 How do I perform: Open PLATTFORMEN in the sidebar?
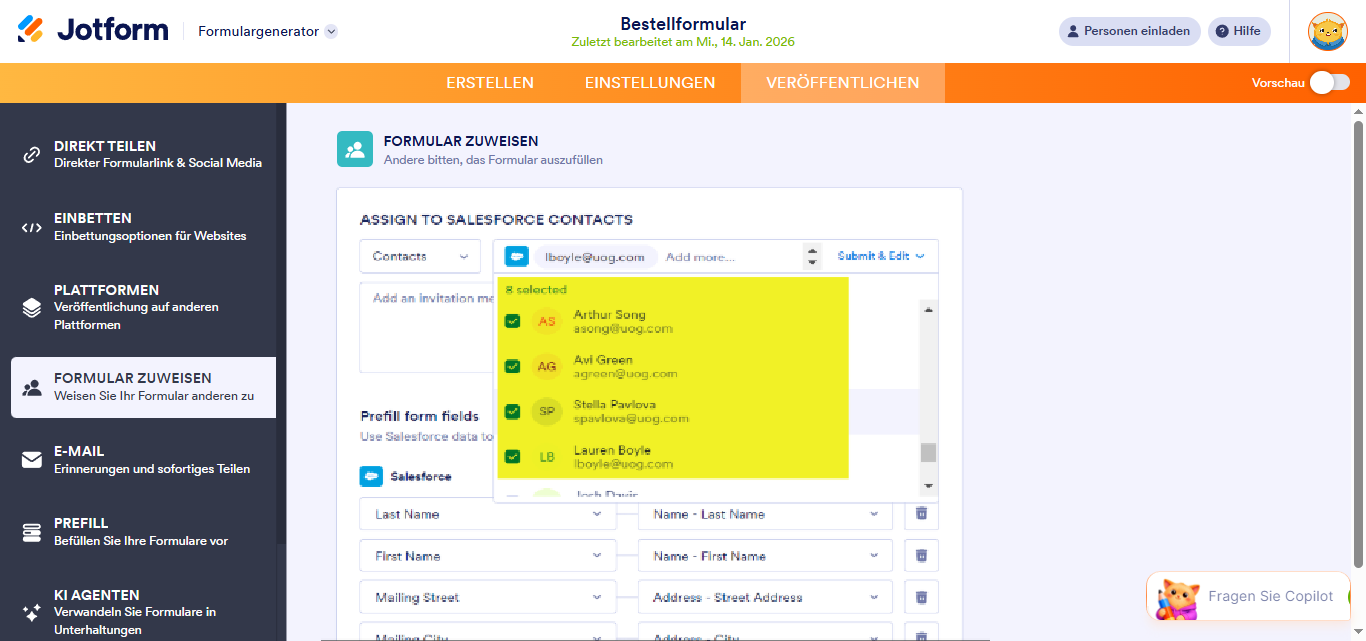143,307
